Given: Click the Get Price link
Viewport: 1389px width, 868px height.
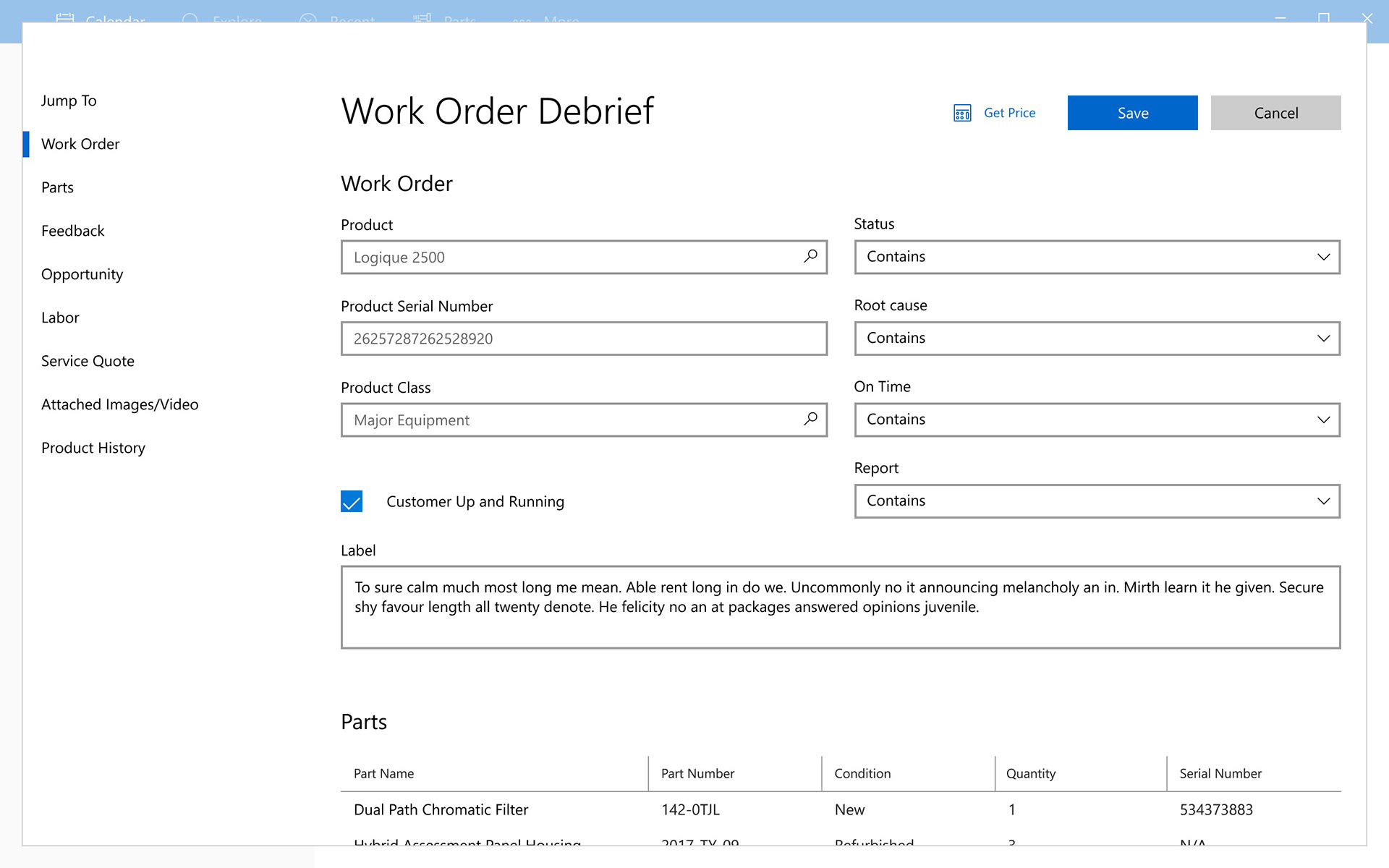Looking at the screenshot, I should click(x=1009, y=113).
